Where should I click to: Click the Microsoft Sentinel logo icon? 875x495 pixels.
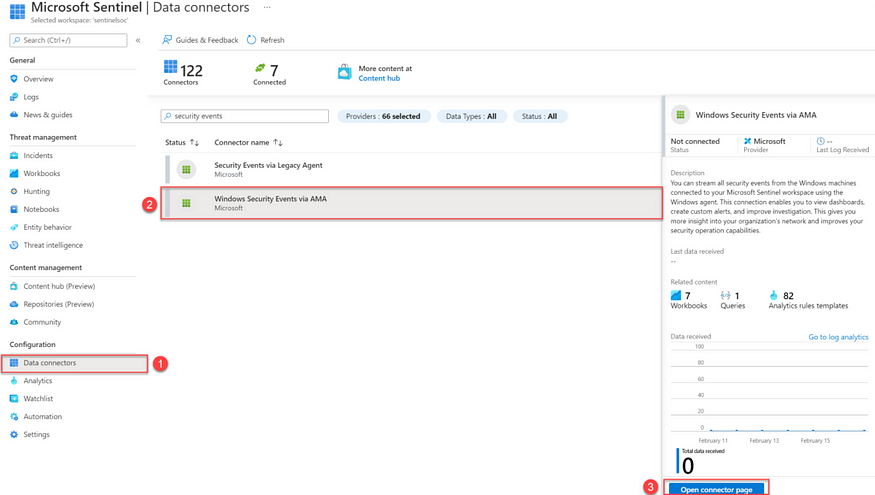pos(17,11)
